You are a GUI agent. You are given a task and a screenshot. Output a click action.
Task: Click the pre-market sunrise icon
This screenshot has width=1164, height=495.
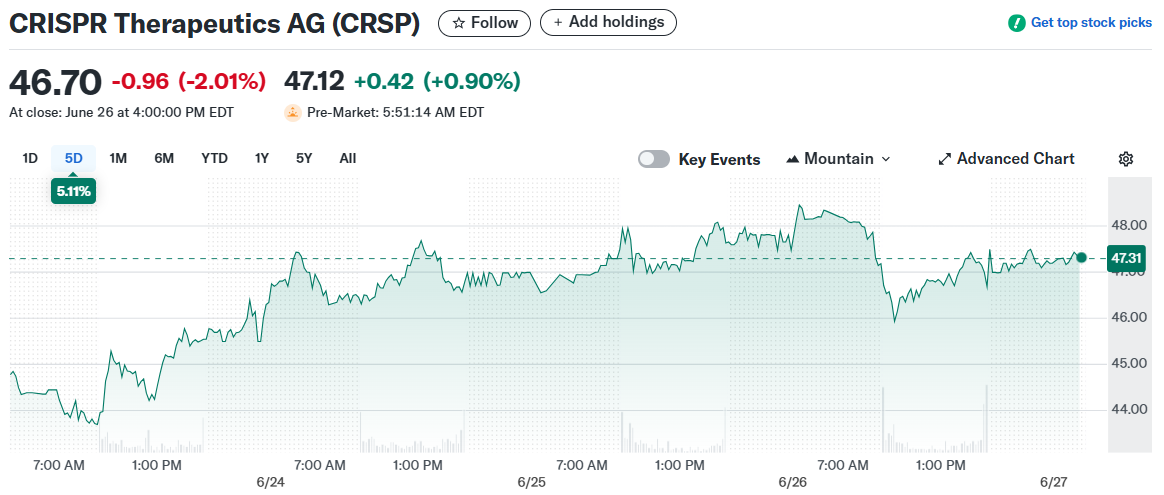point(292,113)
